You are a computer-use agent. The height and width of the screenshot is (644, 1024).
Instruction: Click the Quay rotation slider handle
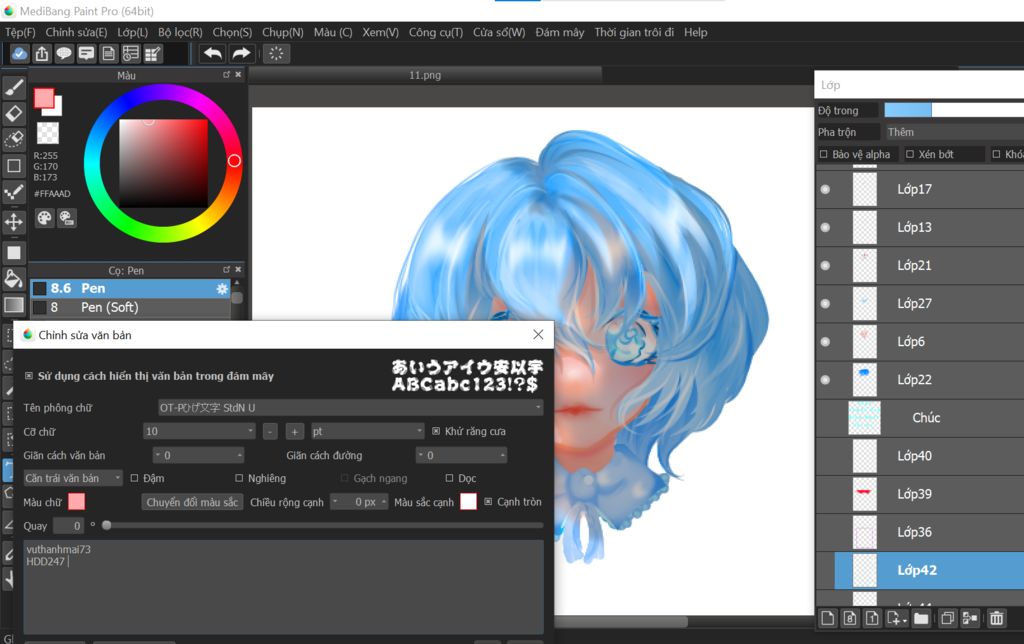(x=106, y=525)
